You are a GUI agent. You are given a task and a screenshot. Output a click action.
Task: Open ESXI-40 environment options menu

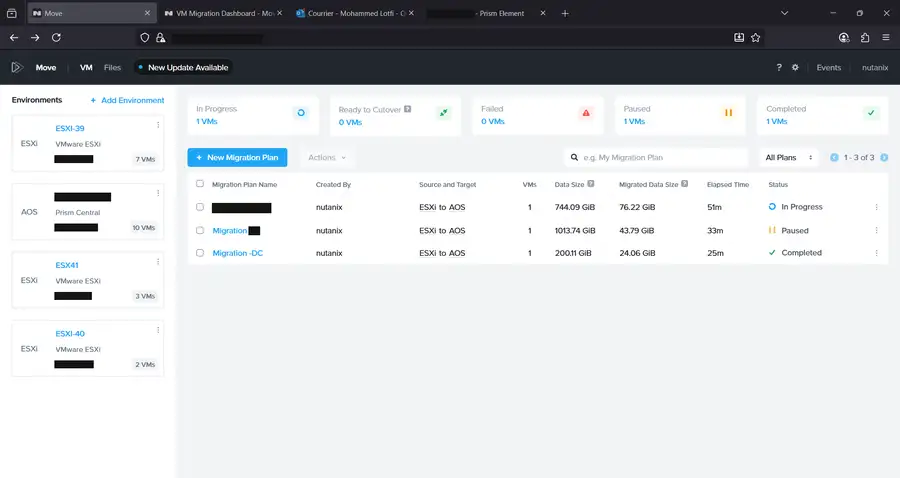(x=158, y=330)
